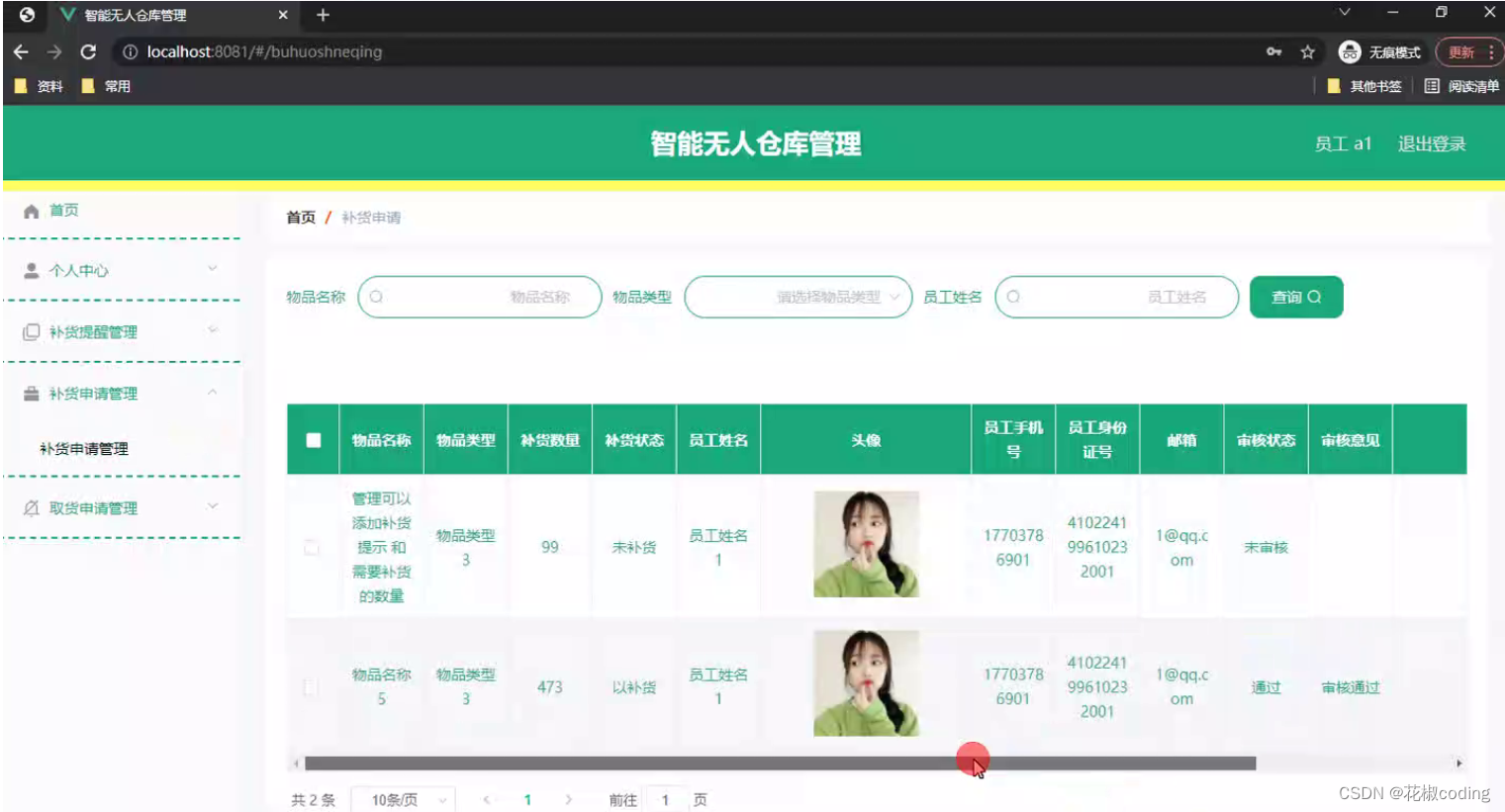Open a new browser tab with the plus icon
Screen dimensions: 1505x812
(x=323, y=15)
